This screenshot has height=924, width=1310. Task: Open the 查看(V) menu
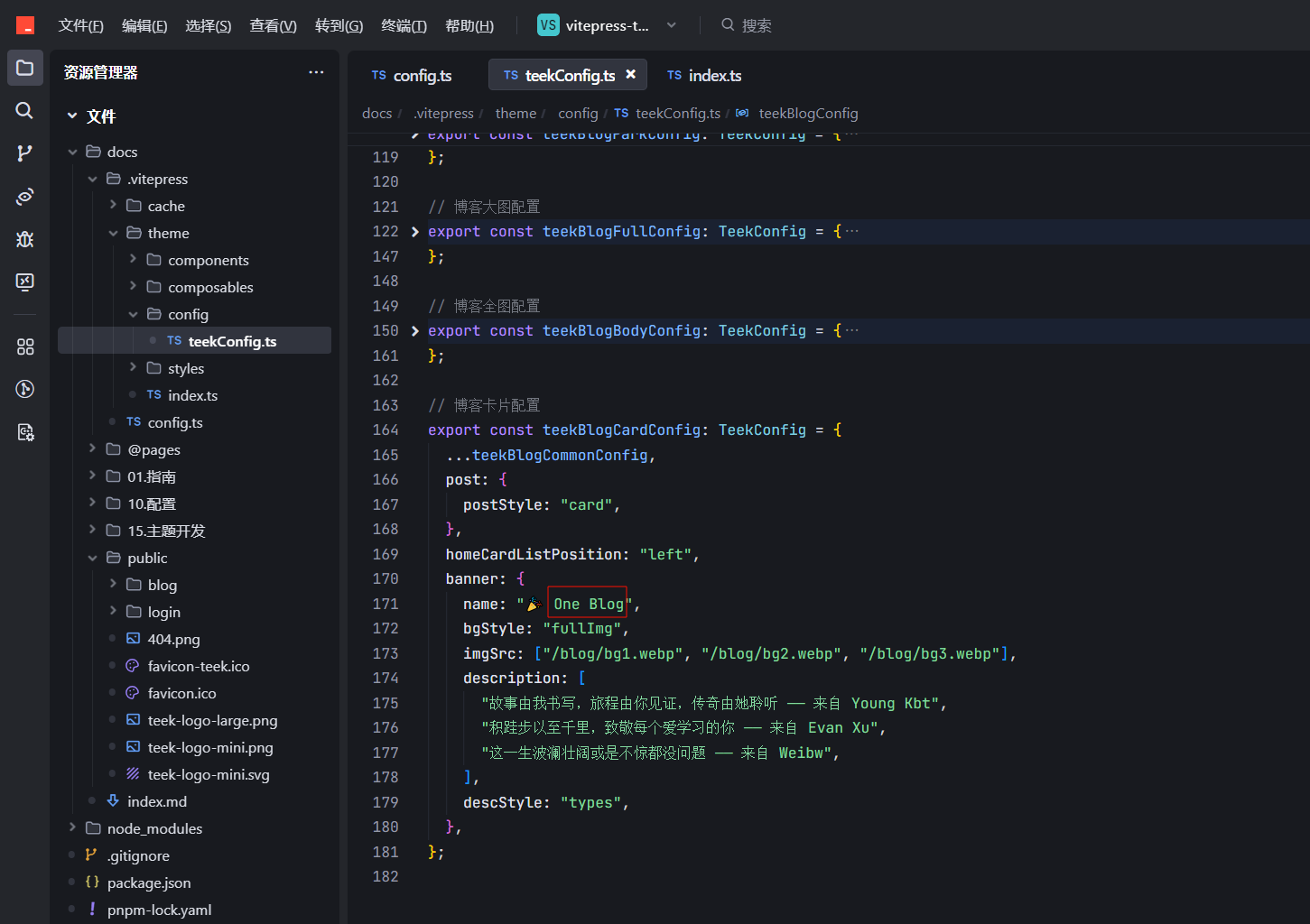273,25
